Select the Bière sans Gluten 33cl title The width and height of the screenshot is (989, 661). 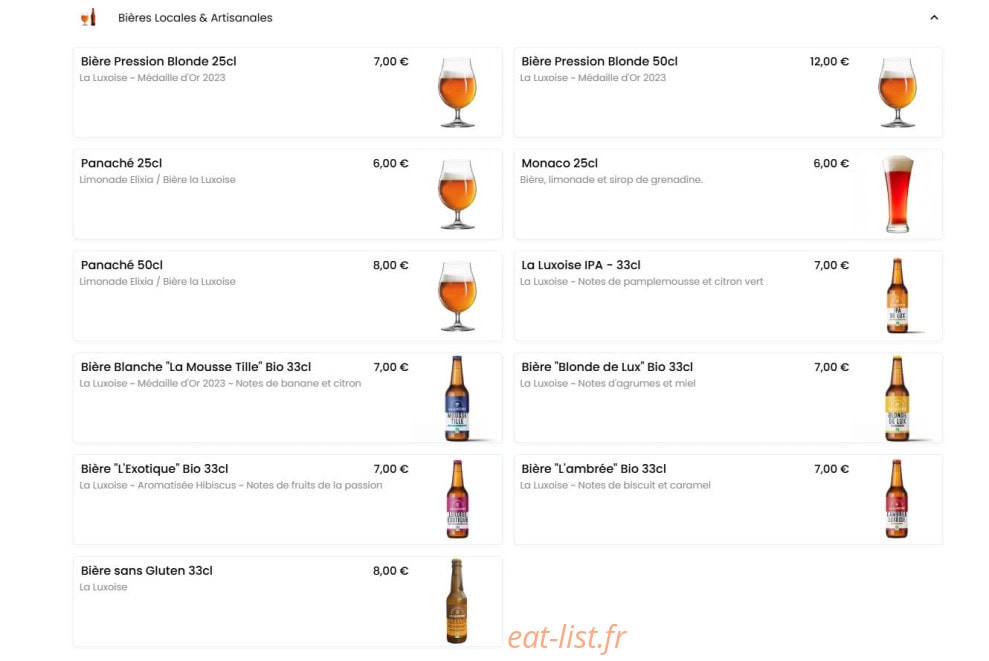(146, 571)
